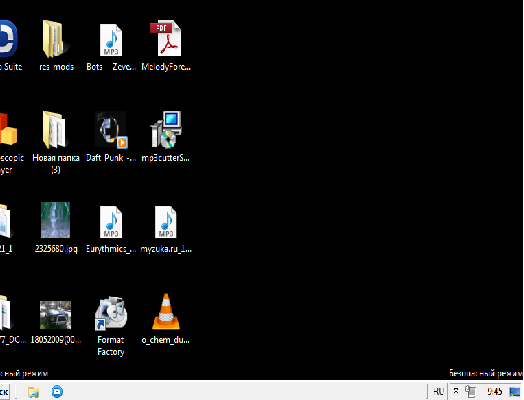Screen dimensions: 524x400
Task: Open the 9:45 taskbar clock
Action: (495, 391)
